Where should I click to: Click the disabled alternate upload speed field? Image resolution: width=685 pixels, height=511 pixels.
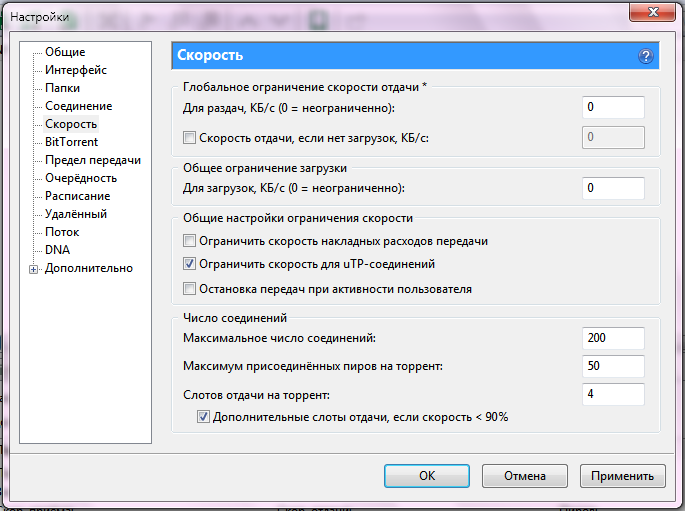point(613,137)
